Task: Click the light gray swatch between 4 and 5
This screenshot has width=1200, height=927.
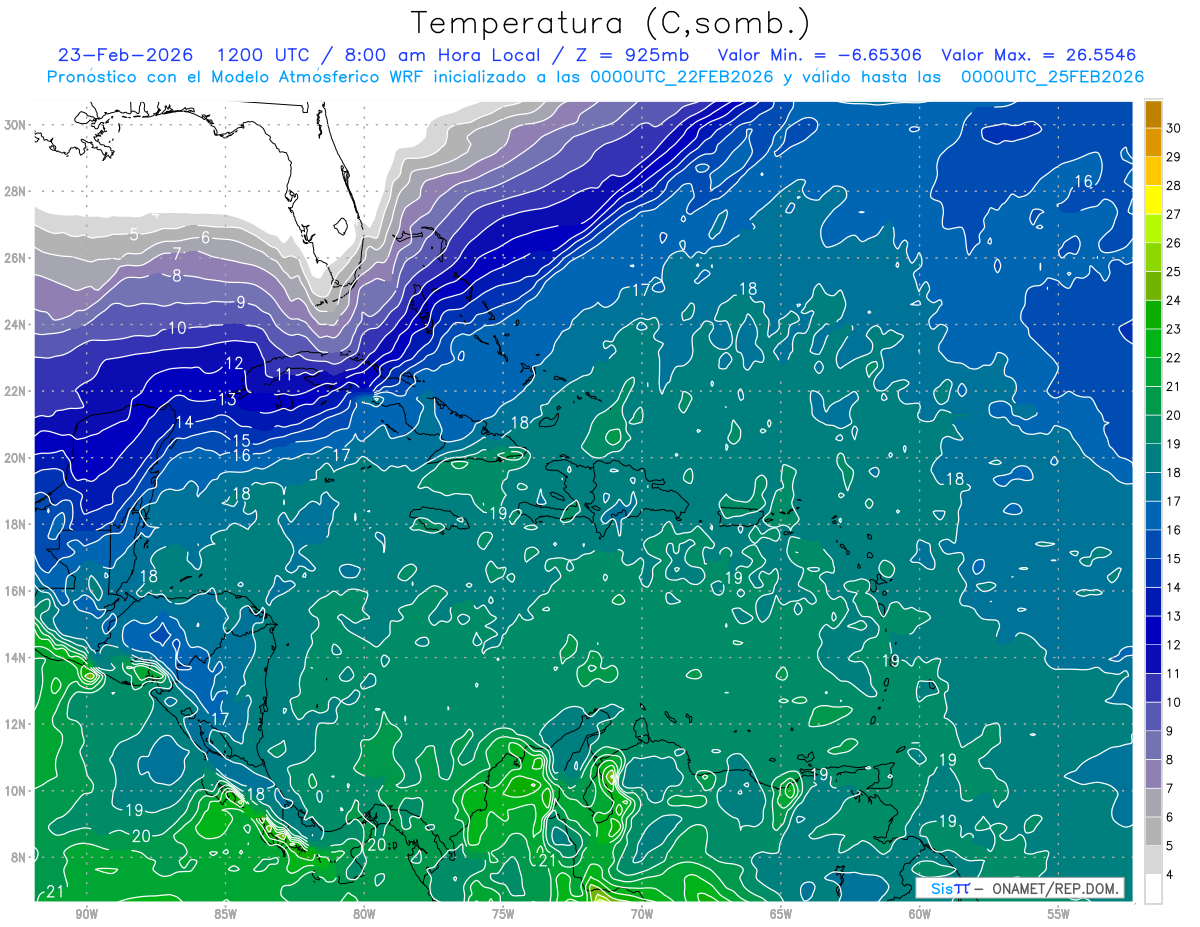Action: pyautogui.click(x=1153, y=860)
